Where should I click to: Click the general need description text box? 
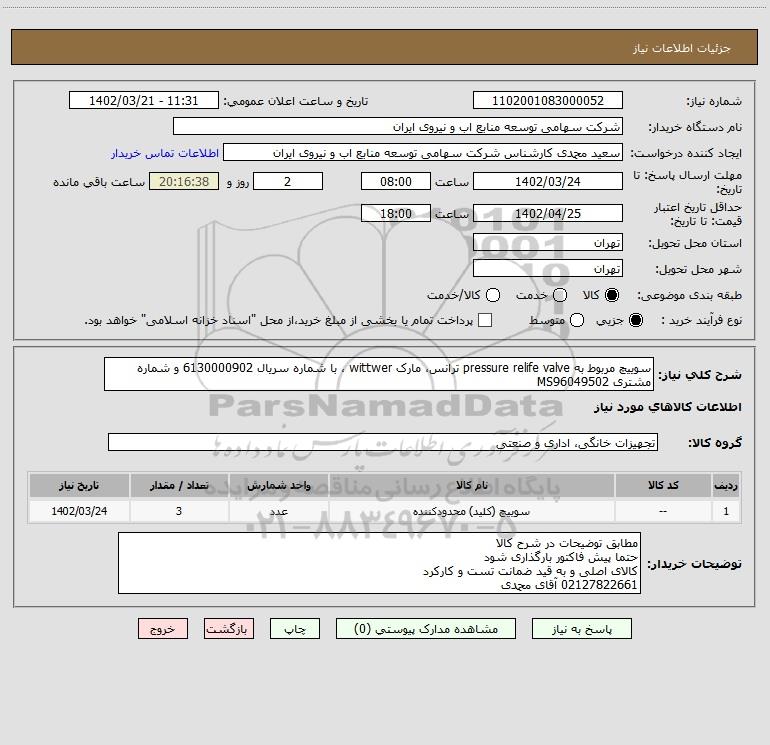(379, 374)
